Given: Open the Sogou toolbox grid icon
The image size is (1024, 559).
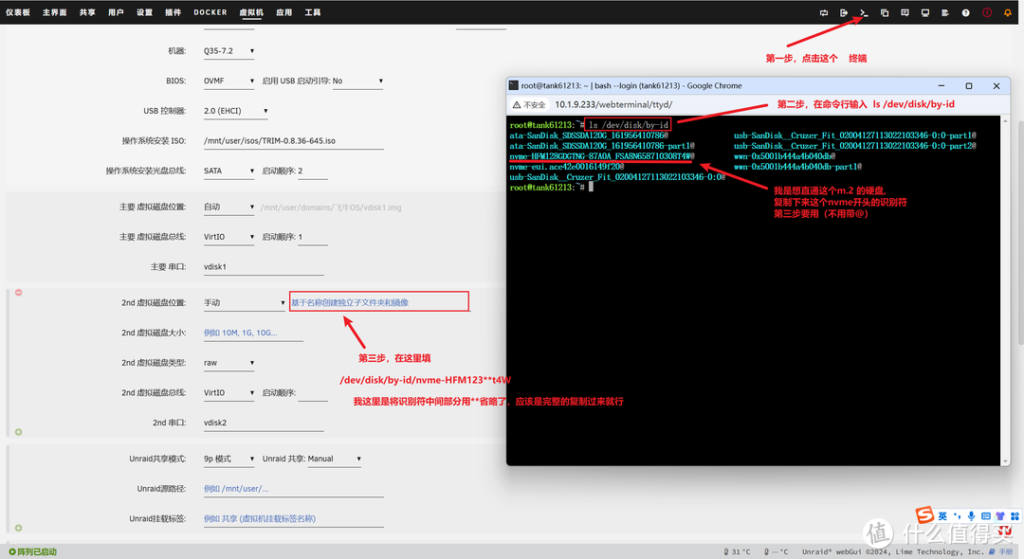Looking at the screenshot, I should [1014, 516].
